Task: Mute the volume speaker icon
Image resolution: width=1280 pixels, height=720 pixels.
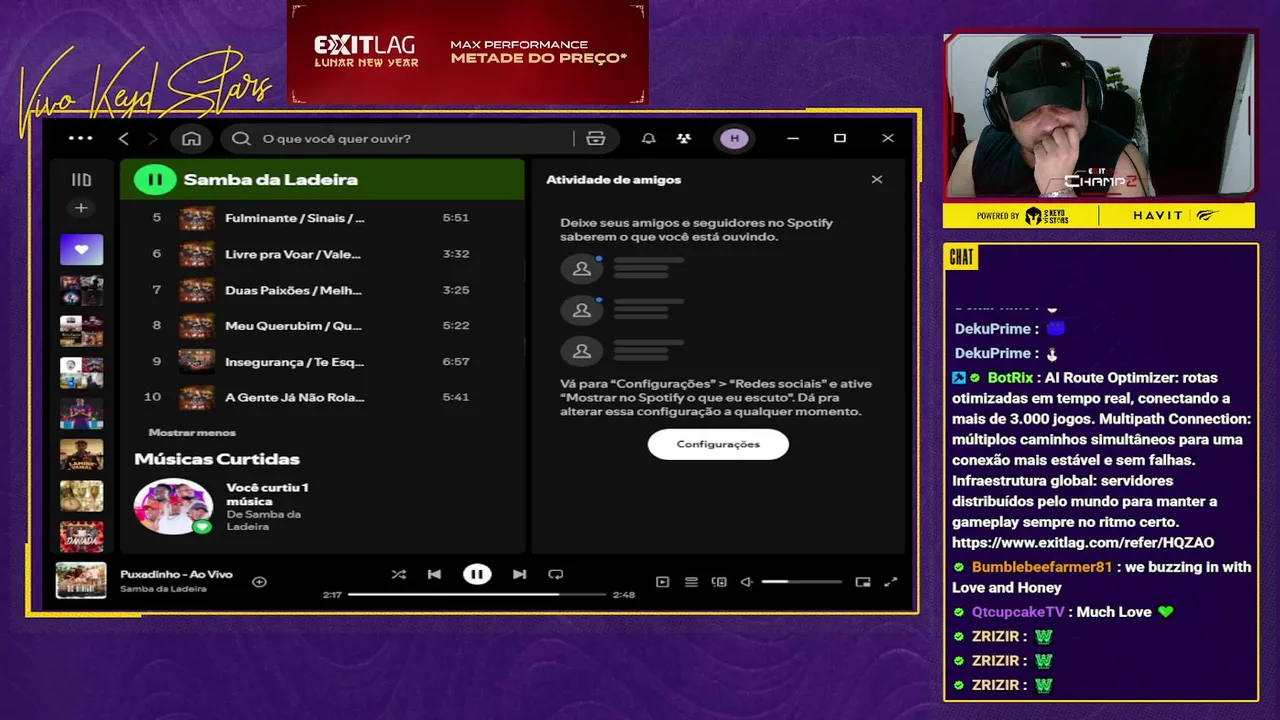Action: tap(746, 582)
